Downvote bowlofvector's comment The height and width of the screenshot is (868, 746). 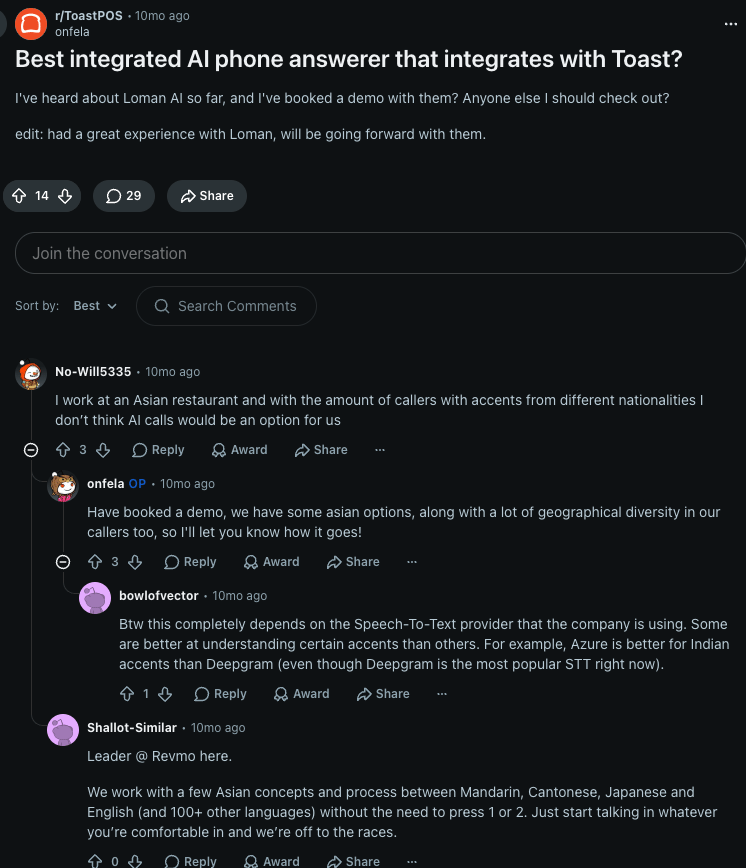click(x=165, y=694)
